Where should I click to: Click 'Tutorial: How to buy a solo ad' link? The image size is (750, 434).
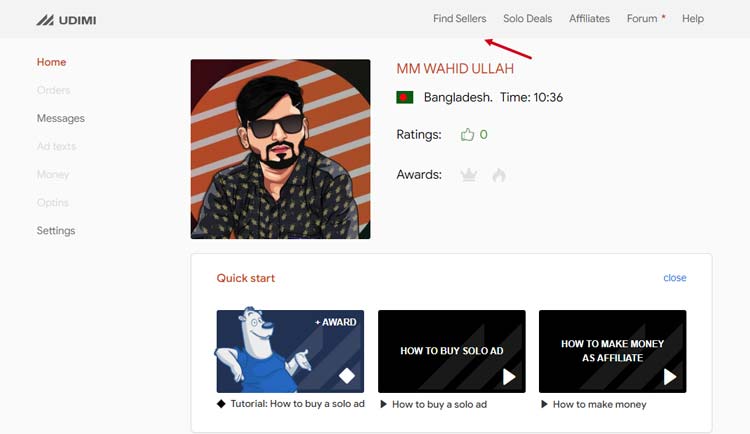298,404
